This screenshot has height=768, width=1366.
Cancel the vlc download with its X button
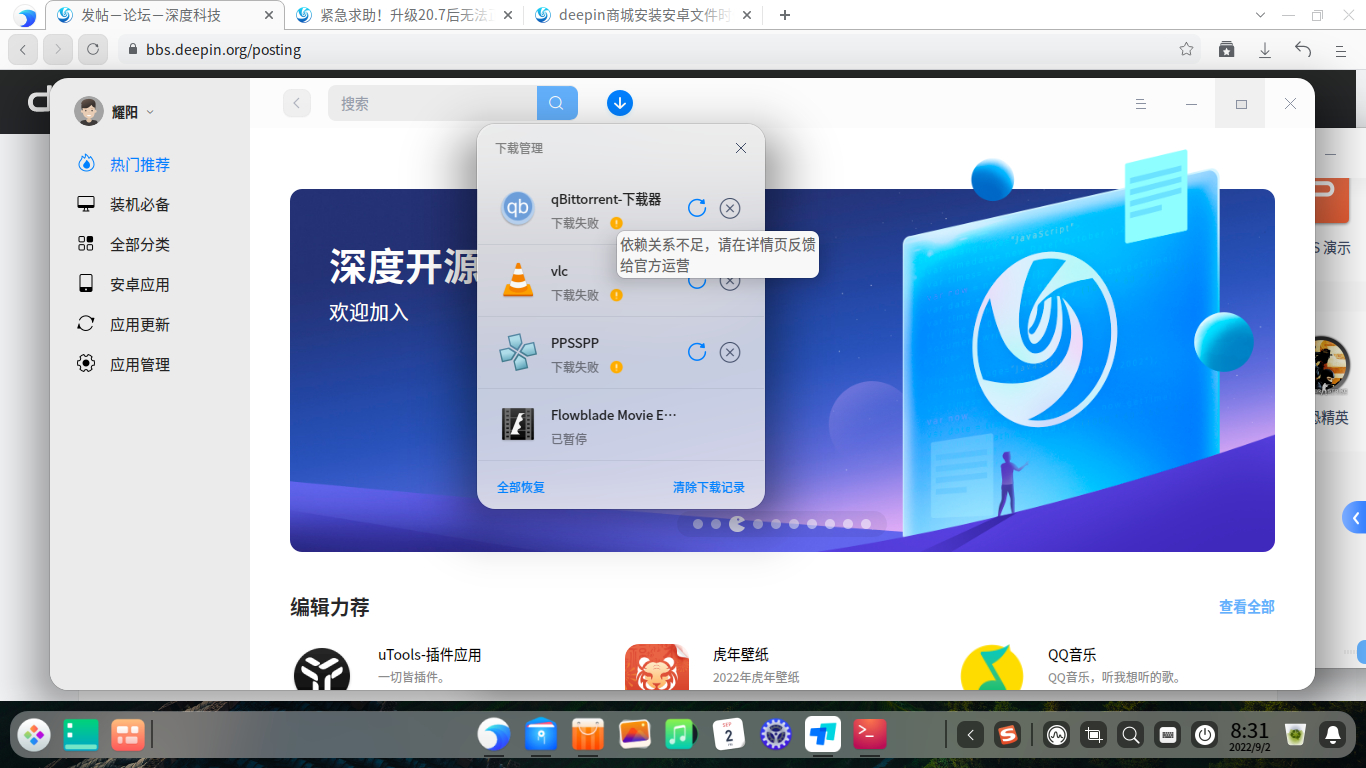[730, 281]
